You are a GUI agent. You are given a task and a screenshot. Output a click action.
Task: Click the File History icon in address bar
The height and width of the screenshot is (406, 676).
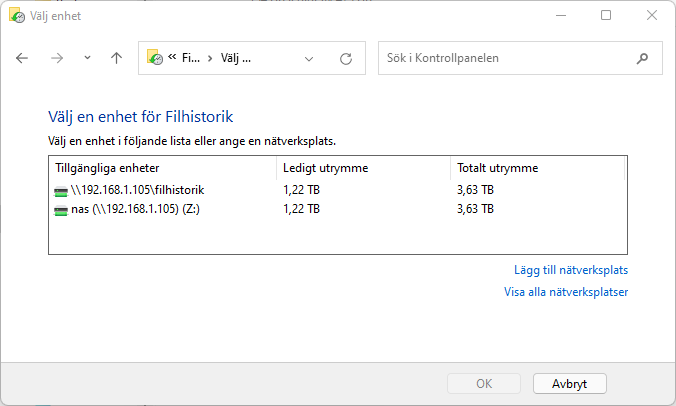pyautogui.click(x=155, y=58)
